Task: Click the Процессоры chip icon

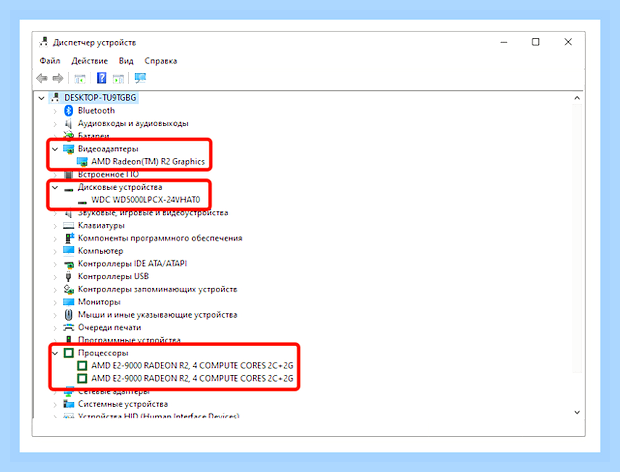Action: click(x=69, y=353)
